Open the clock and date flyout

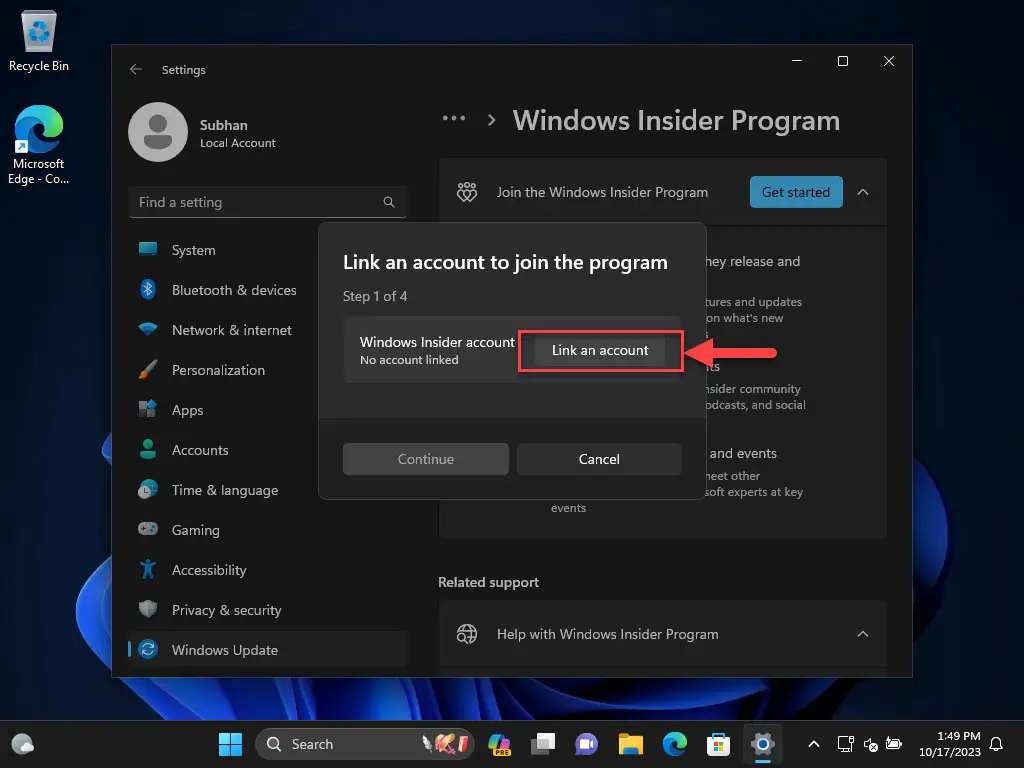(950, 744)
